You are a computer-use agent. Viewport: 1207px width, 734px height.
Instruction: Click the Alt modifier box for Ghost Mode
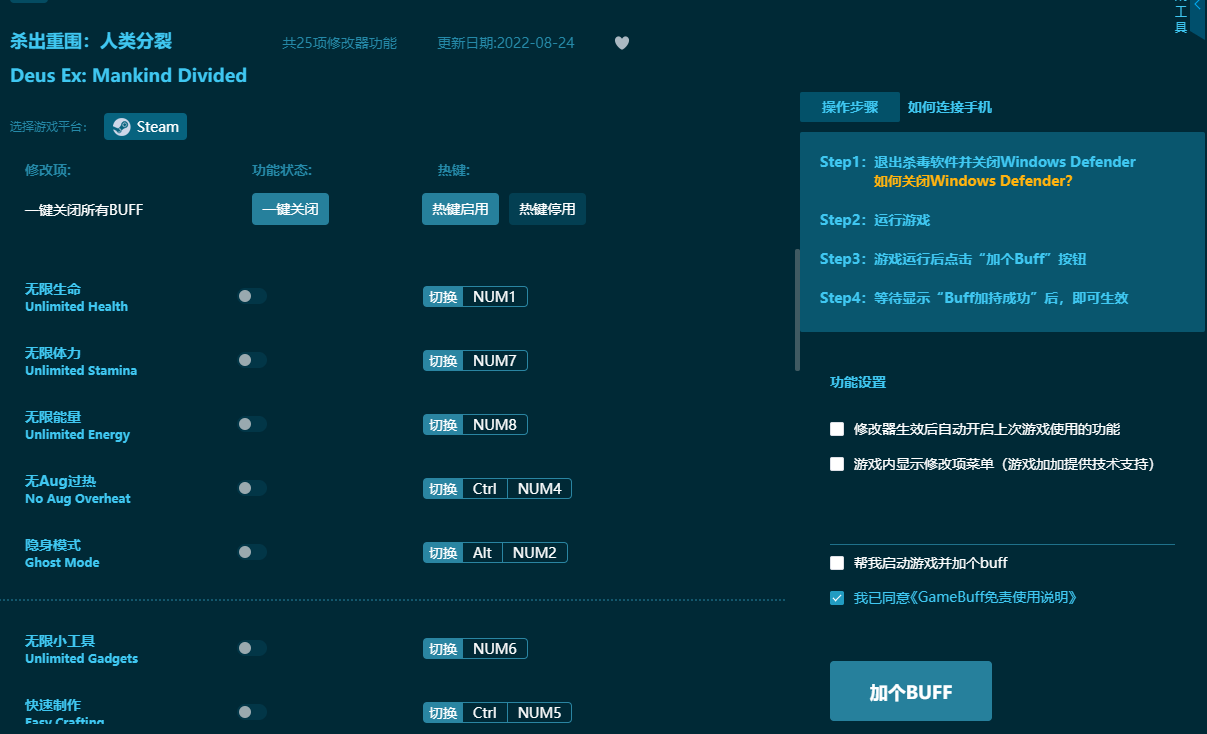pos(482,552)
